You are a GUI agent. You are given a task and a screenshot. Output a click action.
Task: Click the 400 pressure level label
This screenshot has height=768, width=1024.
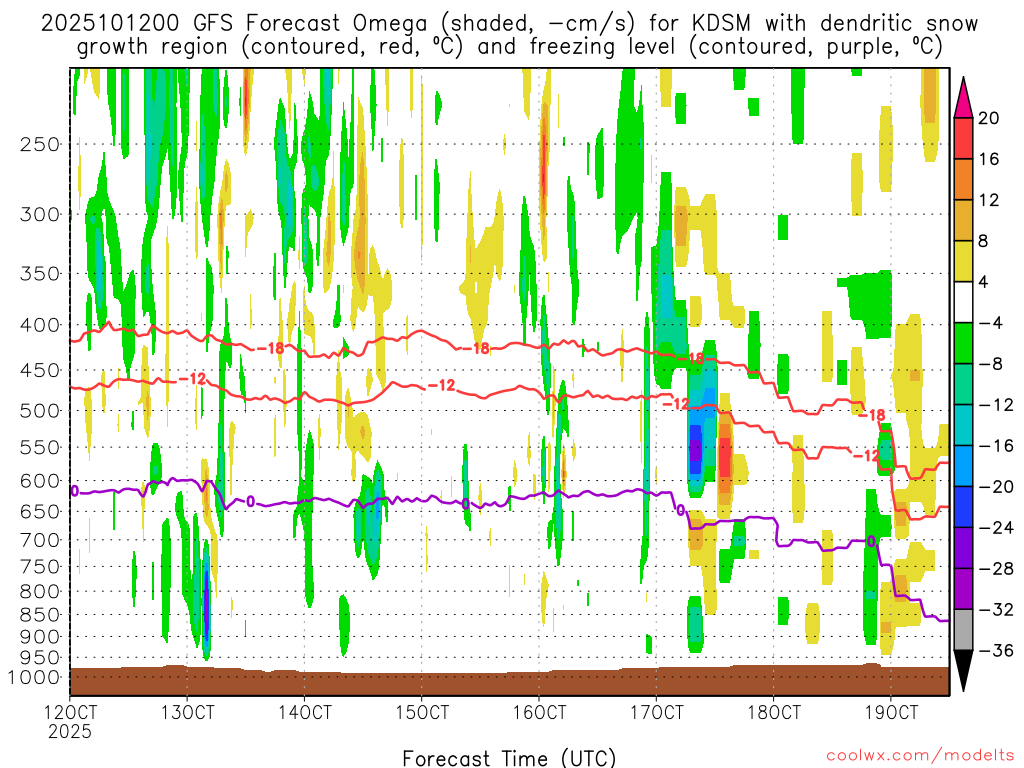(40, 325)
